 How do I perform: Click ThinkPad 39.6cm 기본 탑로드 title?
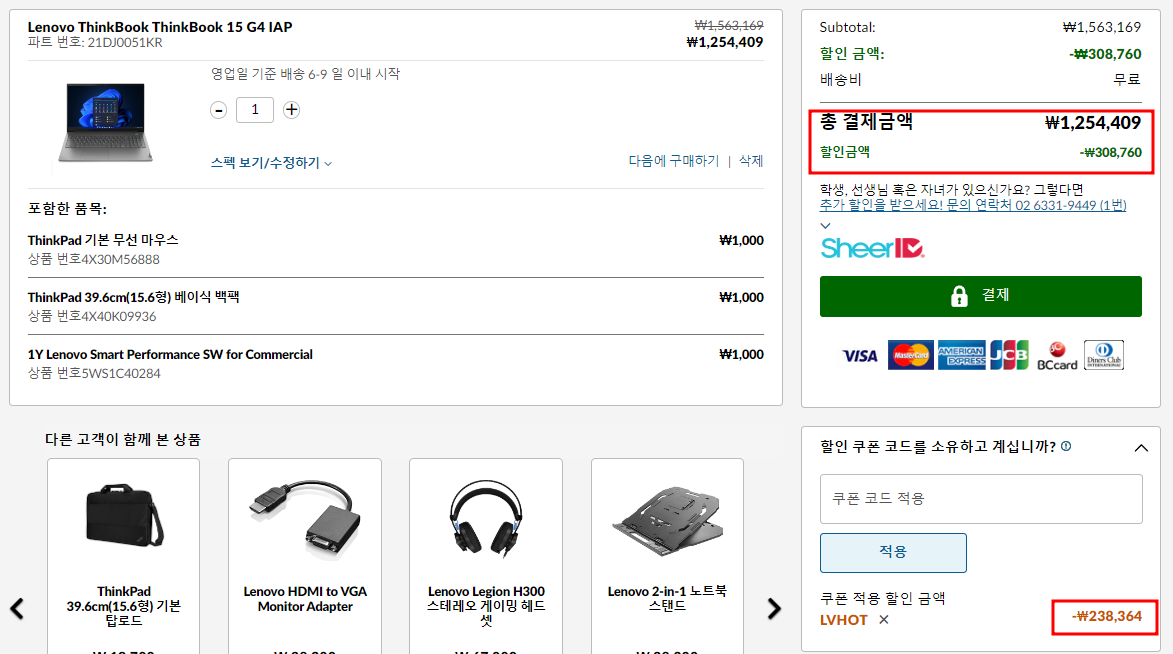[x=123, y=606]
